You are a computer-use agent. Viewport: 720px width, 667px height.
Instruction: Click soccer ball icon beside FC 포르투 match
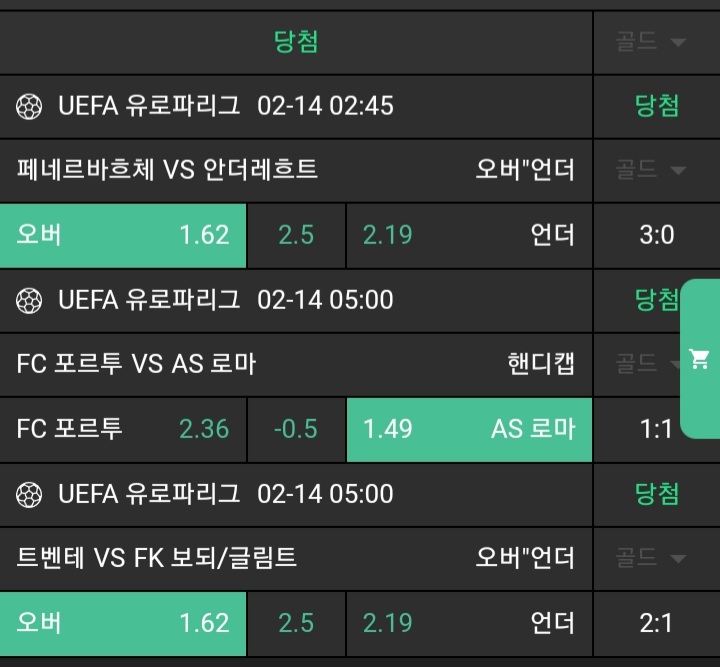pos(30,300)
